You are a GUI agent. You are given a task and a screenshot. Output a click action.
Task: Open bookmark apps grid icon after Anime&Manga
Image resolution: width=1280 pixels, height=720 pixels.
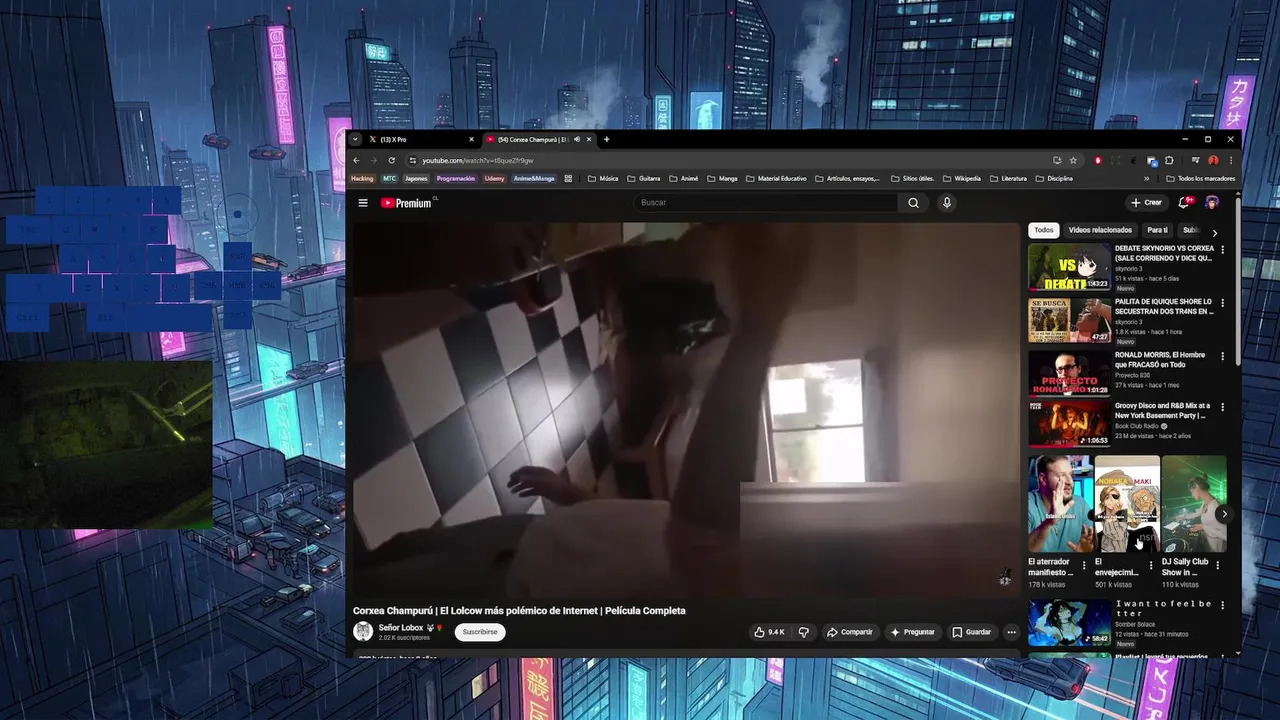pos(568,179)
